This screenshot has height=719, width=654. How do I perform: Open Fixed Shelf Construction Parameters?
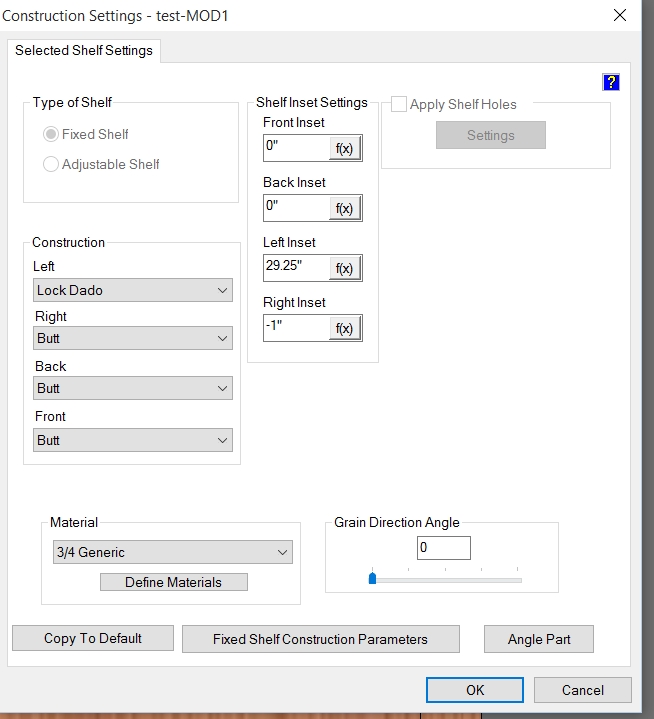tap(320, 639)
